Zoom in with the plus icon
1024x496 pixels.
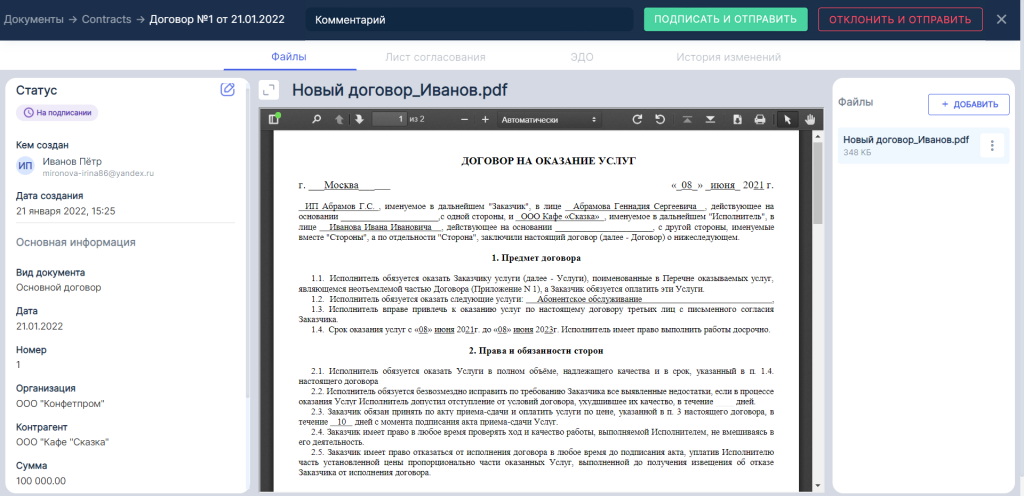485,119
